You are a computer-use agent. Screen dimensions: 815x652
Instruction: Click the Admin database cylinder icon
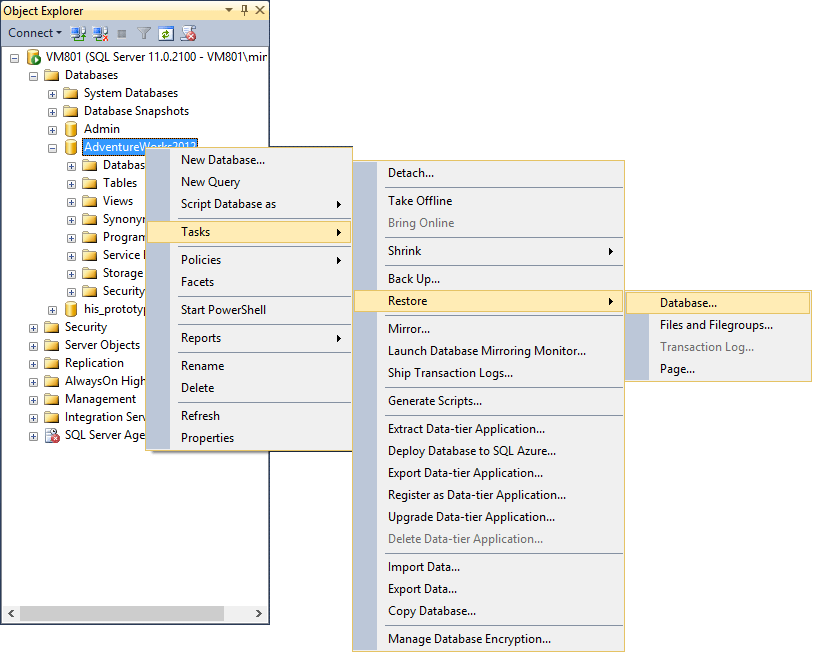point(70,128)
